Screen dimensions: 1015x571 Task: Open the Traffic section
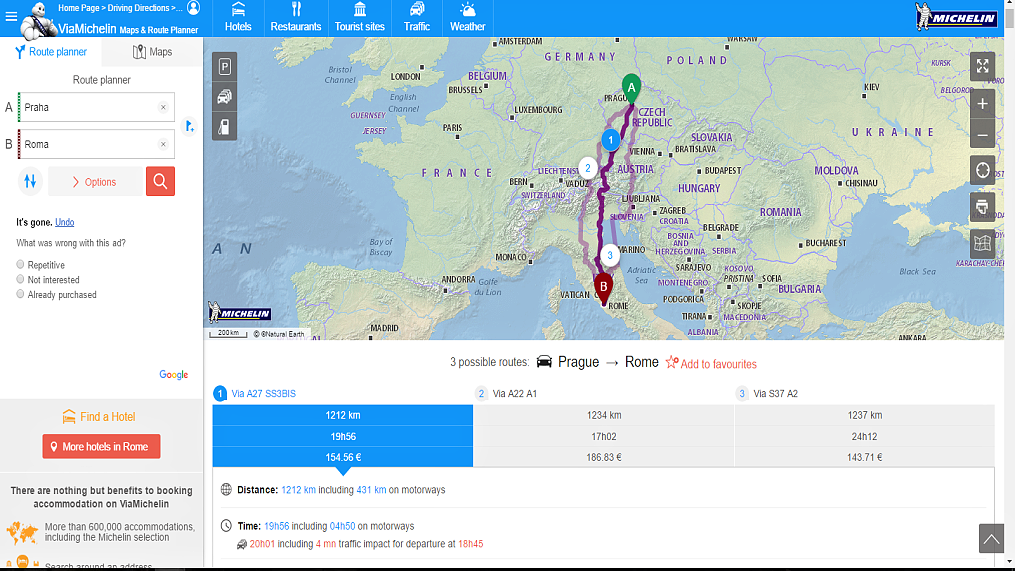(417, 17)
